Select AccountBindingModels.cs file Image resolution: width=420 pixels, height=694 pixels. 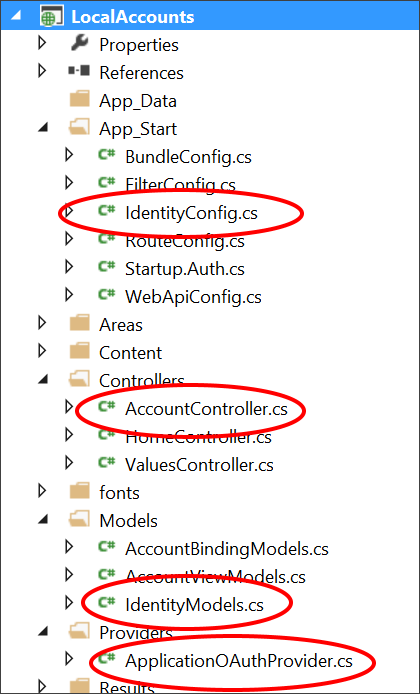[227, 549]
